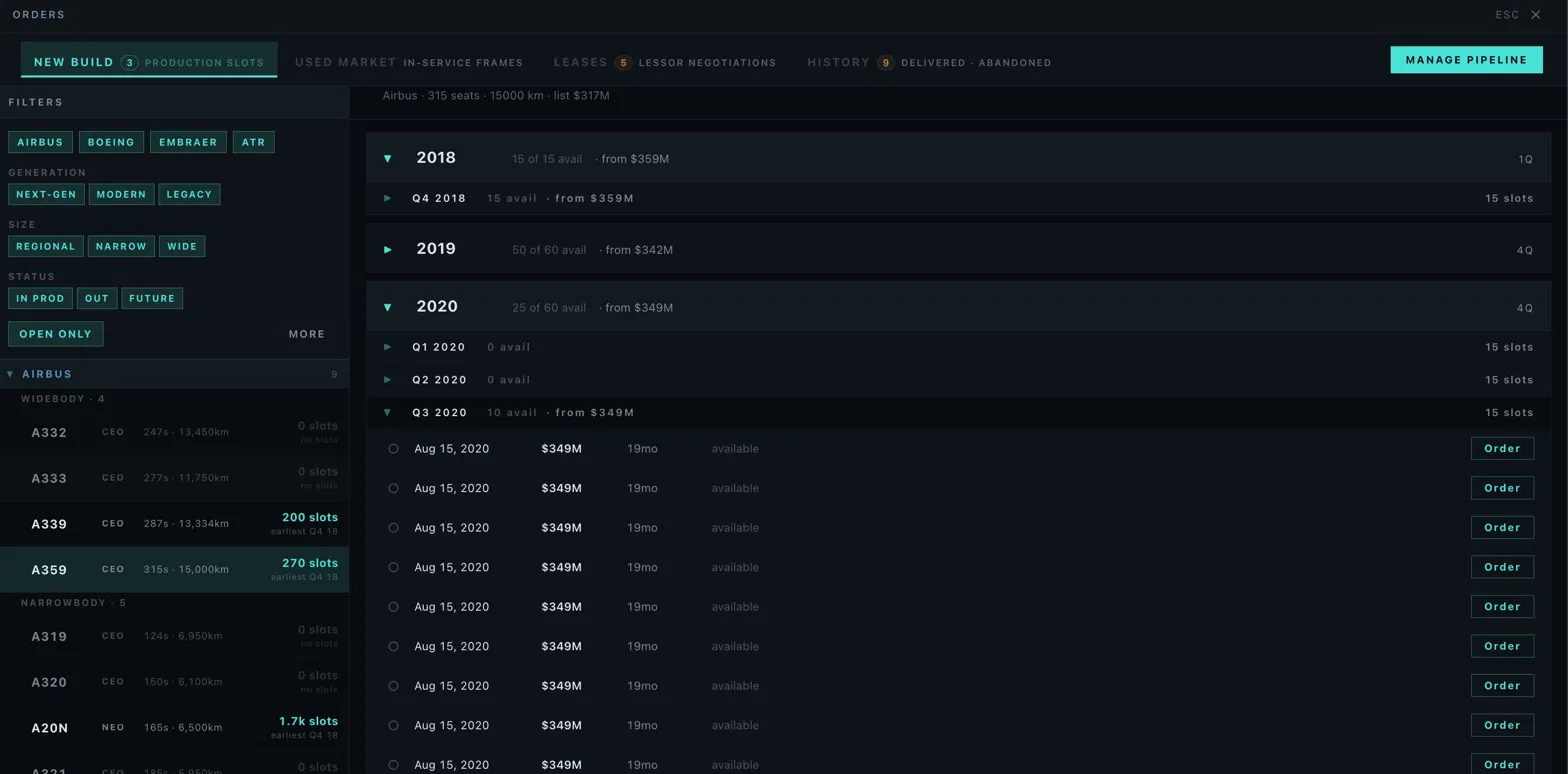Expand the Q2 2020 quarter row
The image size is (1568, 774).
coord(958,380)
